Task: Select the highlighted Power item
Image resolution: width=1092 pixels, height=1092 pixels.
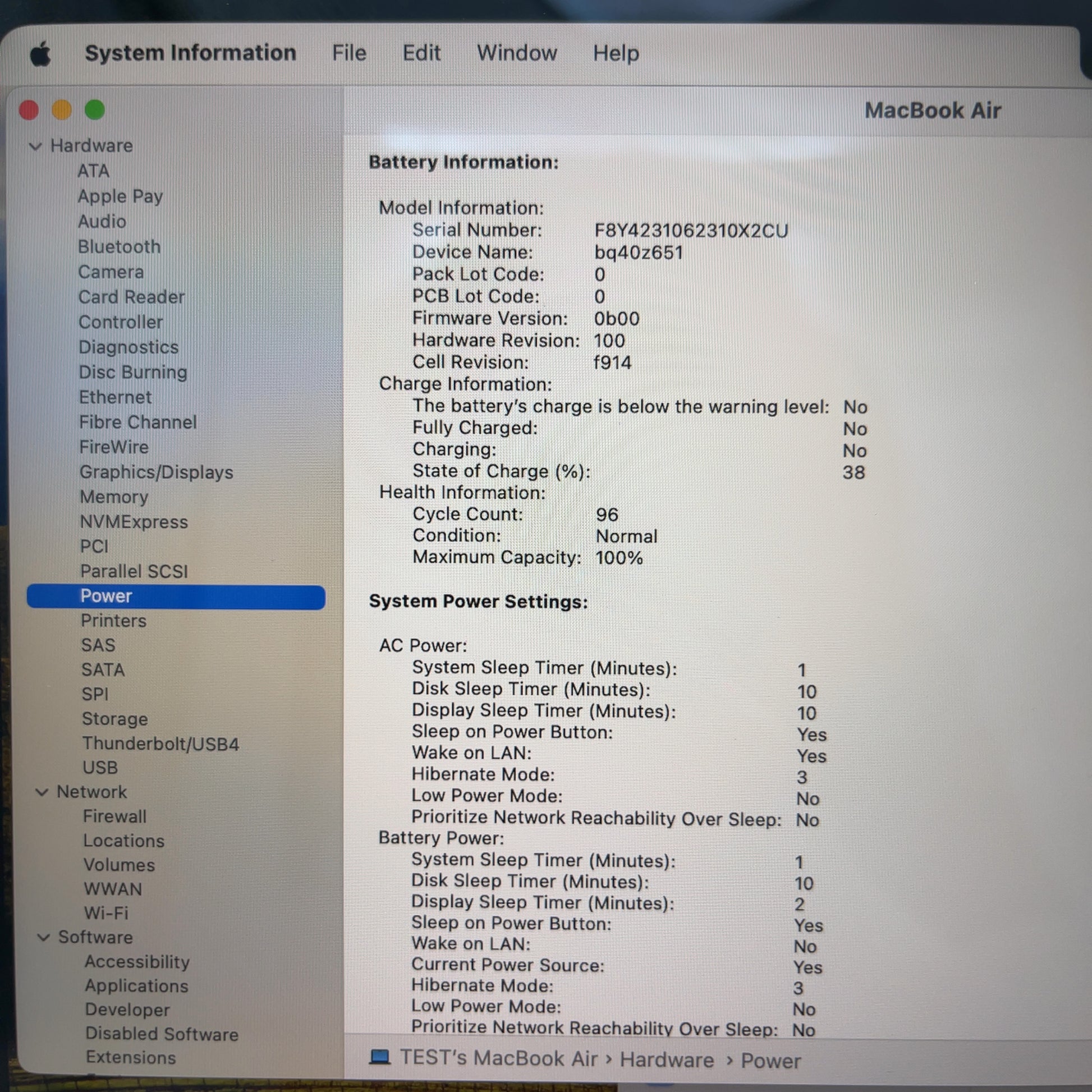Action: pyautogui.click(x=176, y=597)
